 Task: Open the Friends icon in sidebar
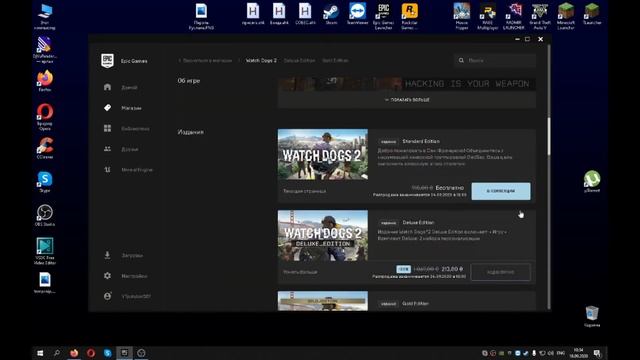(107, 149)
